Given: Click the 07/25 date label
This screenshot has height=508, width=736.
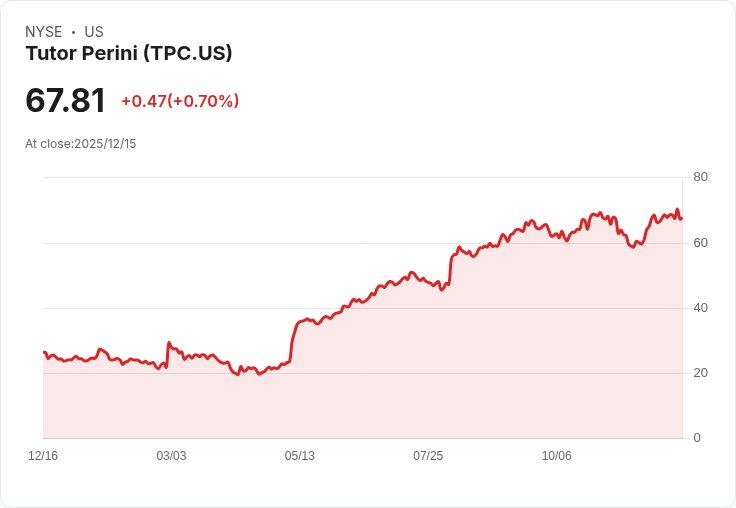Looking at the screenshot, I should [428, 456].
